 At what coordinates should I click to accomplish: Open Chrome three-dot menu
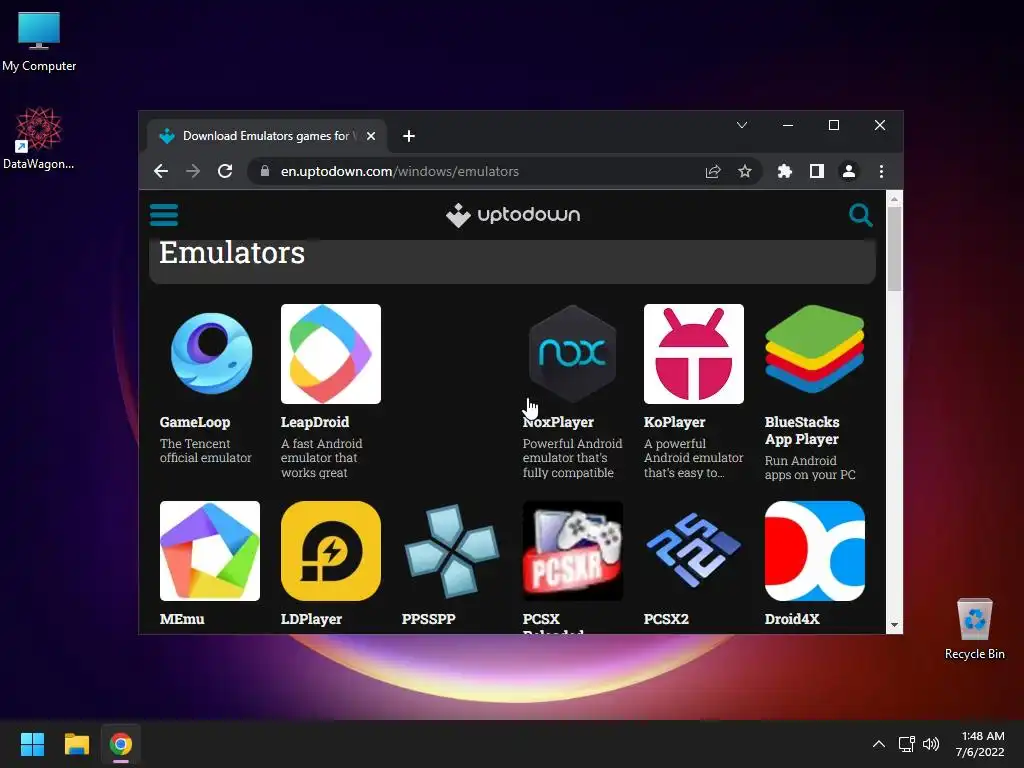pyautogui.click(x=881, y=171)
